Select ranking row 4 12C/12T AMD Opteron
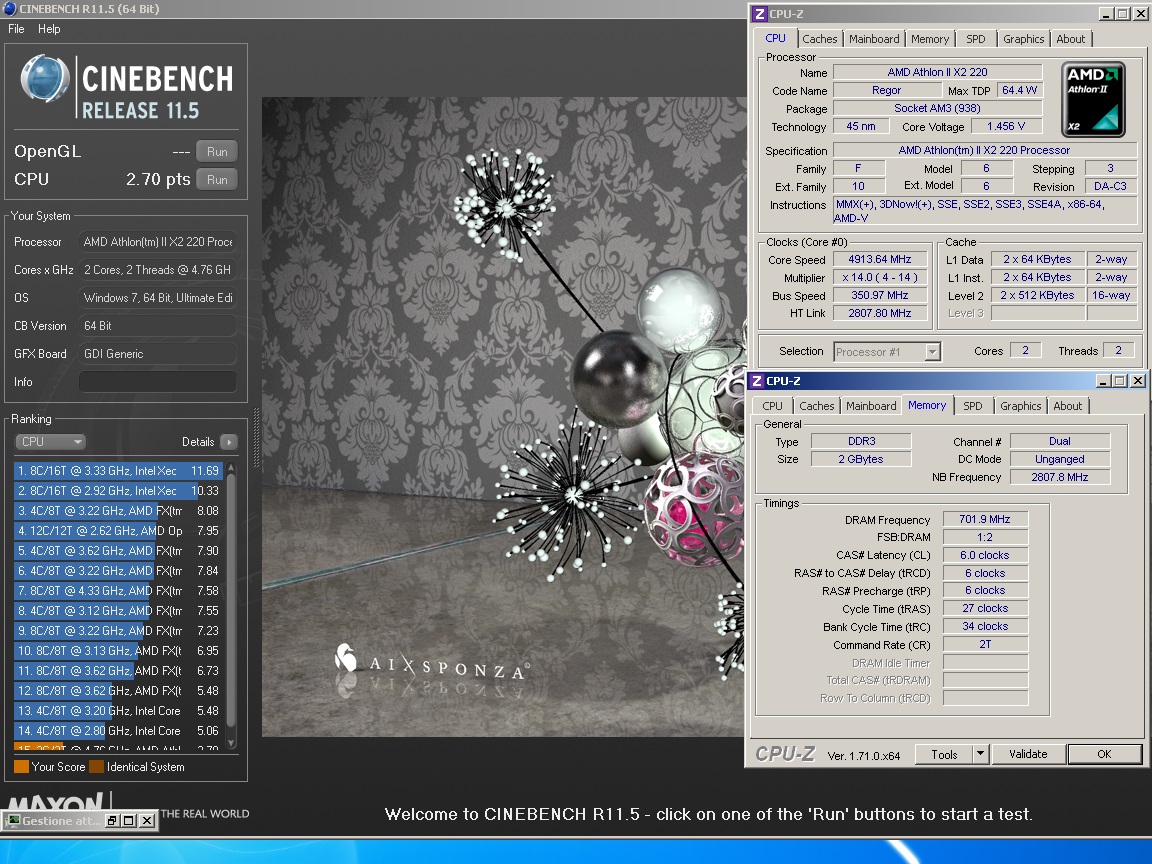 click(x=118, y=530)
